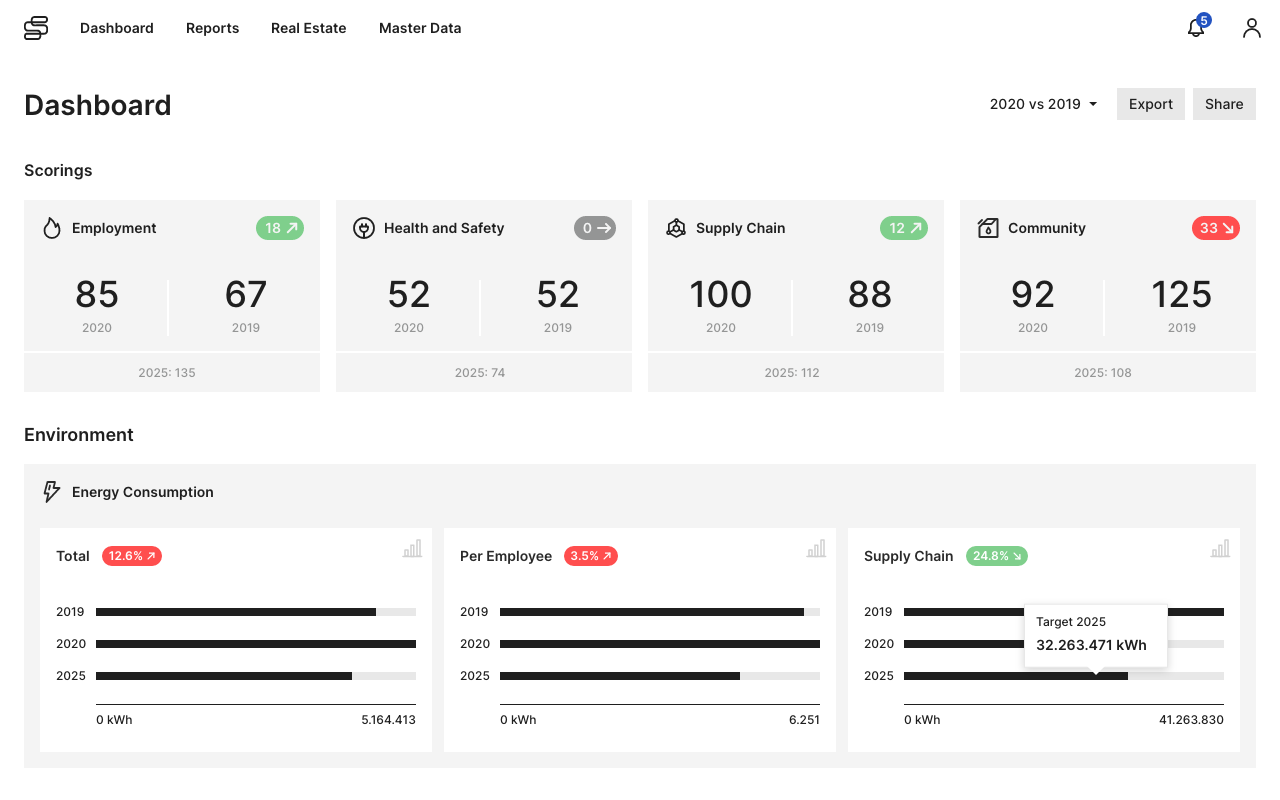This screenshot has height=800, width=1280.
Task: Click the Health and Safety 0 trend badge
Action: [x=595, y=228]
